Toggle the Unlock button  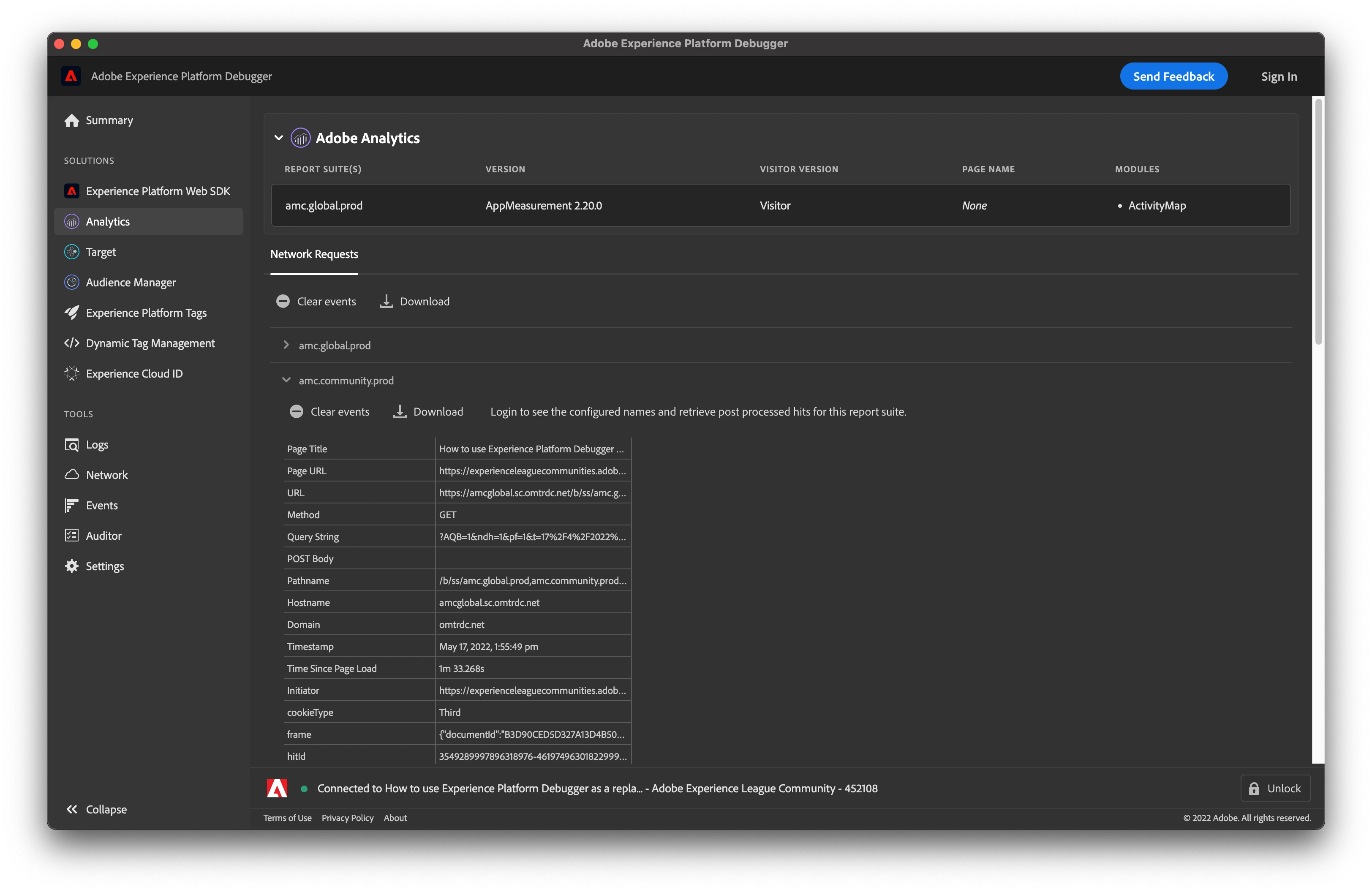(1275, 788)
